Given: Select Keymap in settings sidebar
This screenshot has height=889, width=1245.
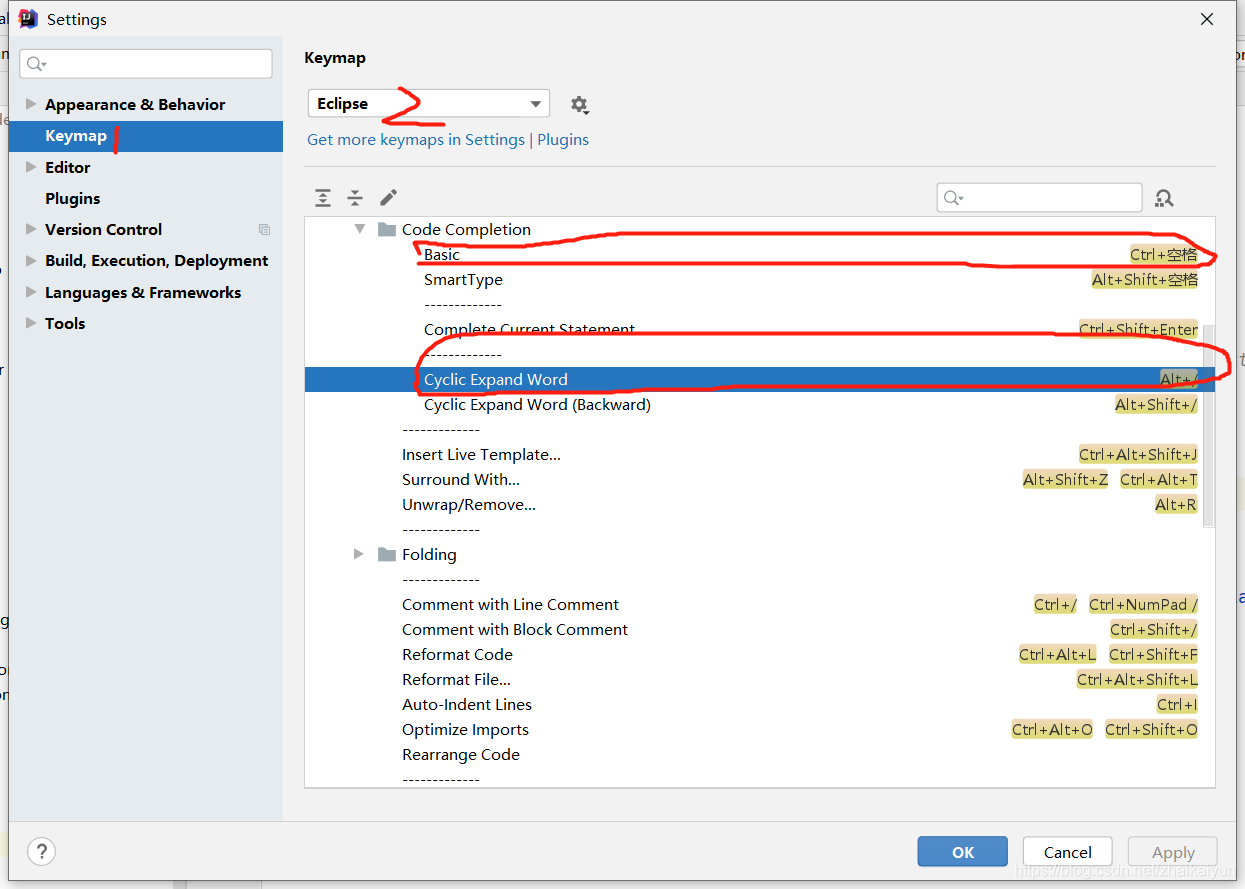Looking at the screenshot, I should coord(146,136).
